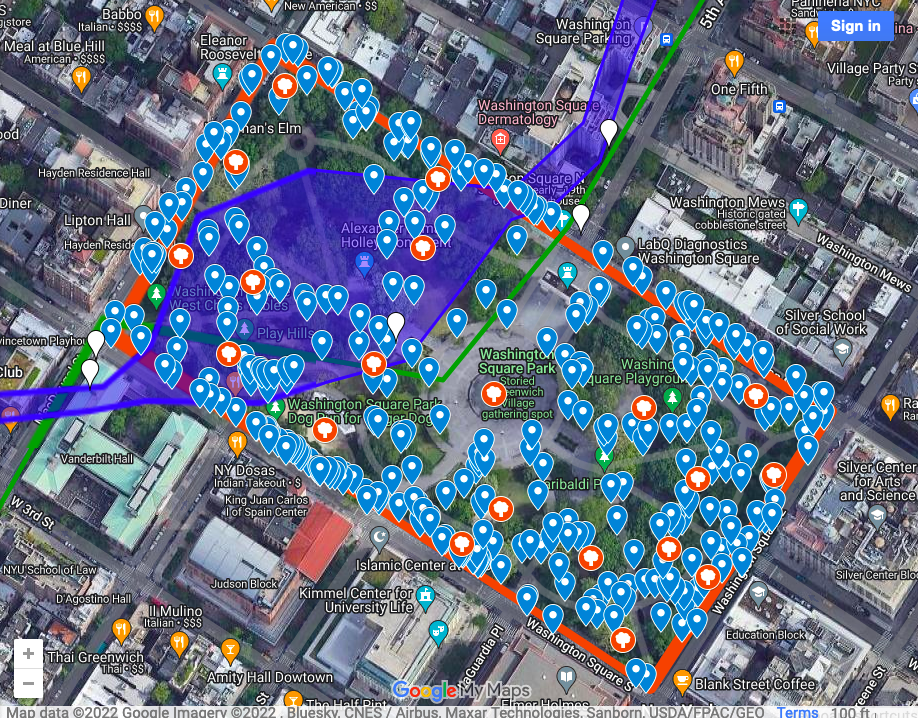
Task: Select the Il Mulino restaurant icon
Action: 179,644
